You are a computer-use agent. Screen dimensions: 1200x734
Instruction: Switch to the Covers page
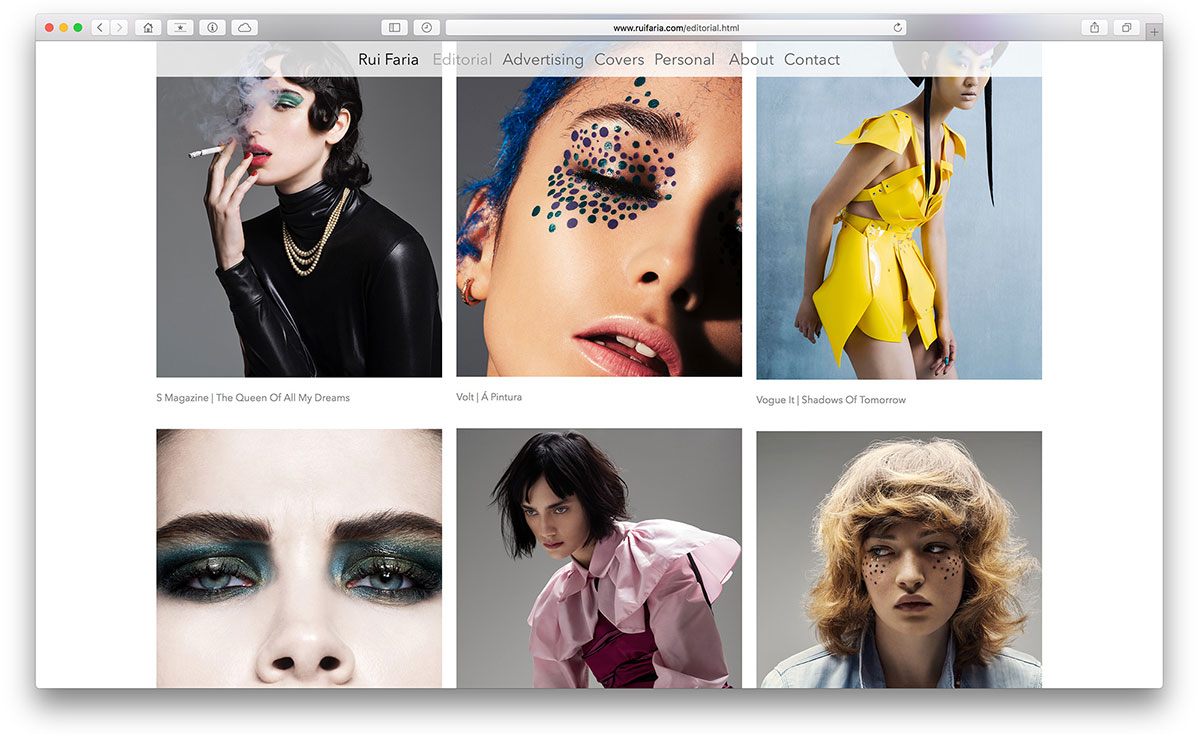click(619, 60)
